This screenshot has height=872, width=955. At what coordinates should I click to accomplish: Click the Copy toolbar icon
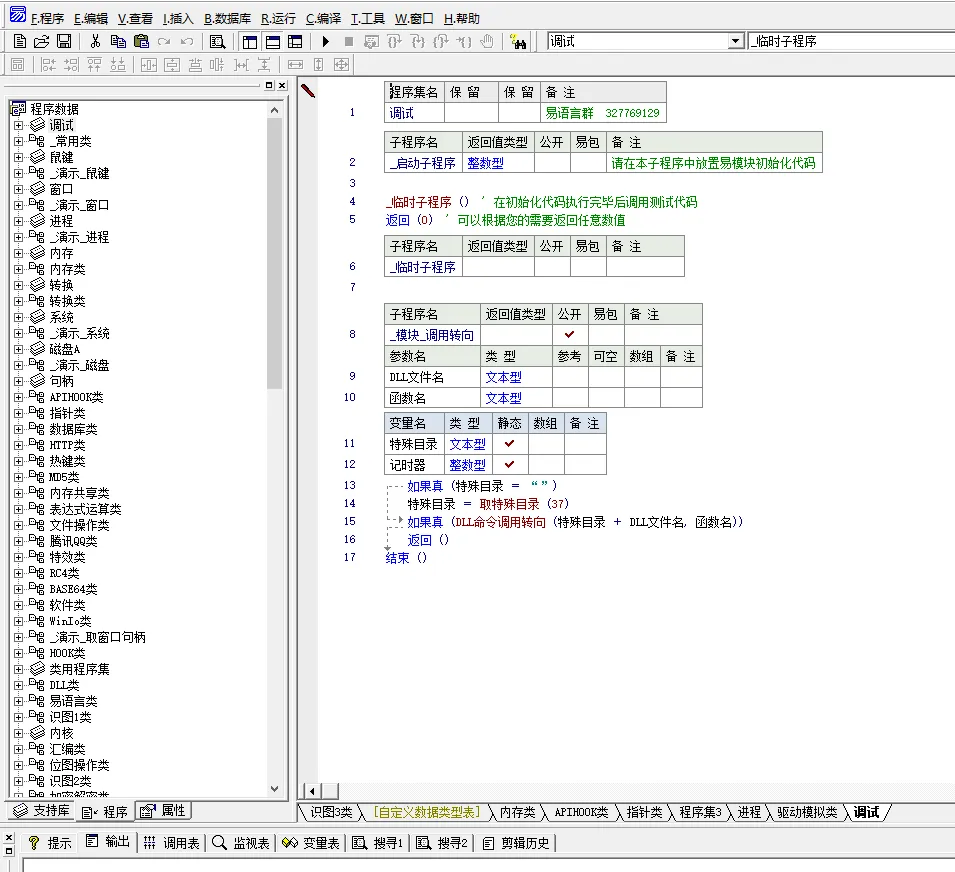tap(118, 41)
